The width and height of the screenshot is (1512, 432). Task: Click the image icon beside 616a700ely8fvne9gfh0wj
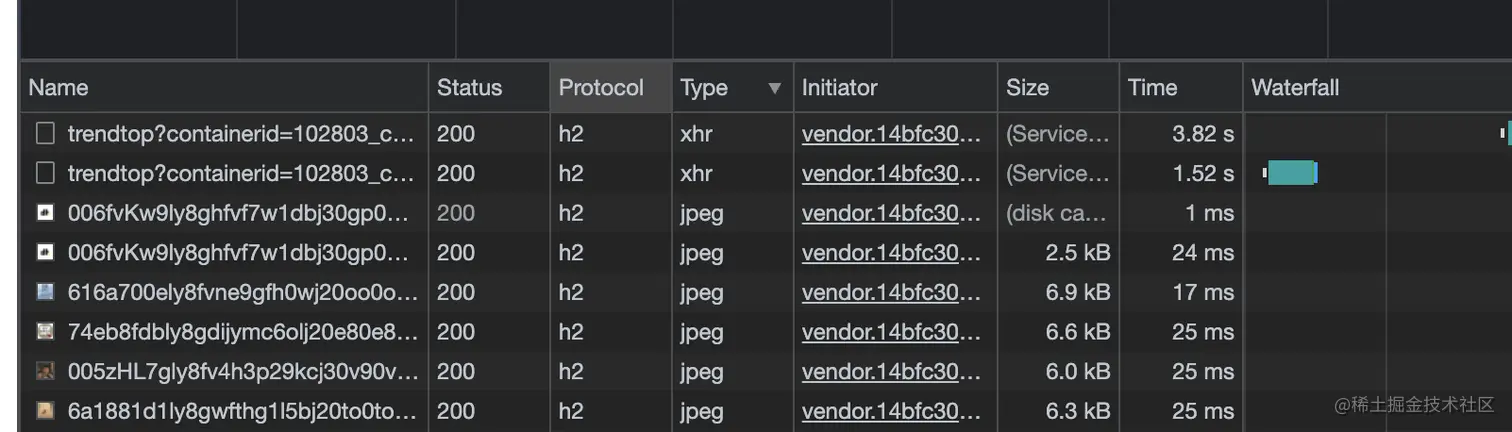pos(45,292)
